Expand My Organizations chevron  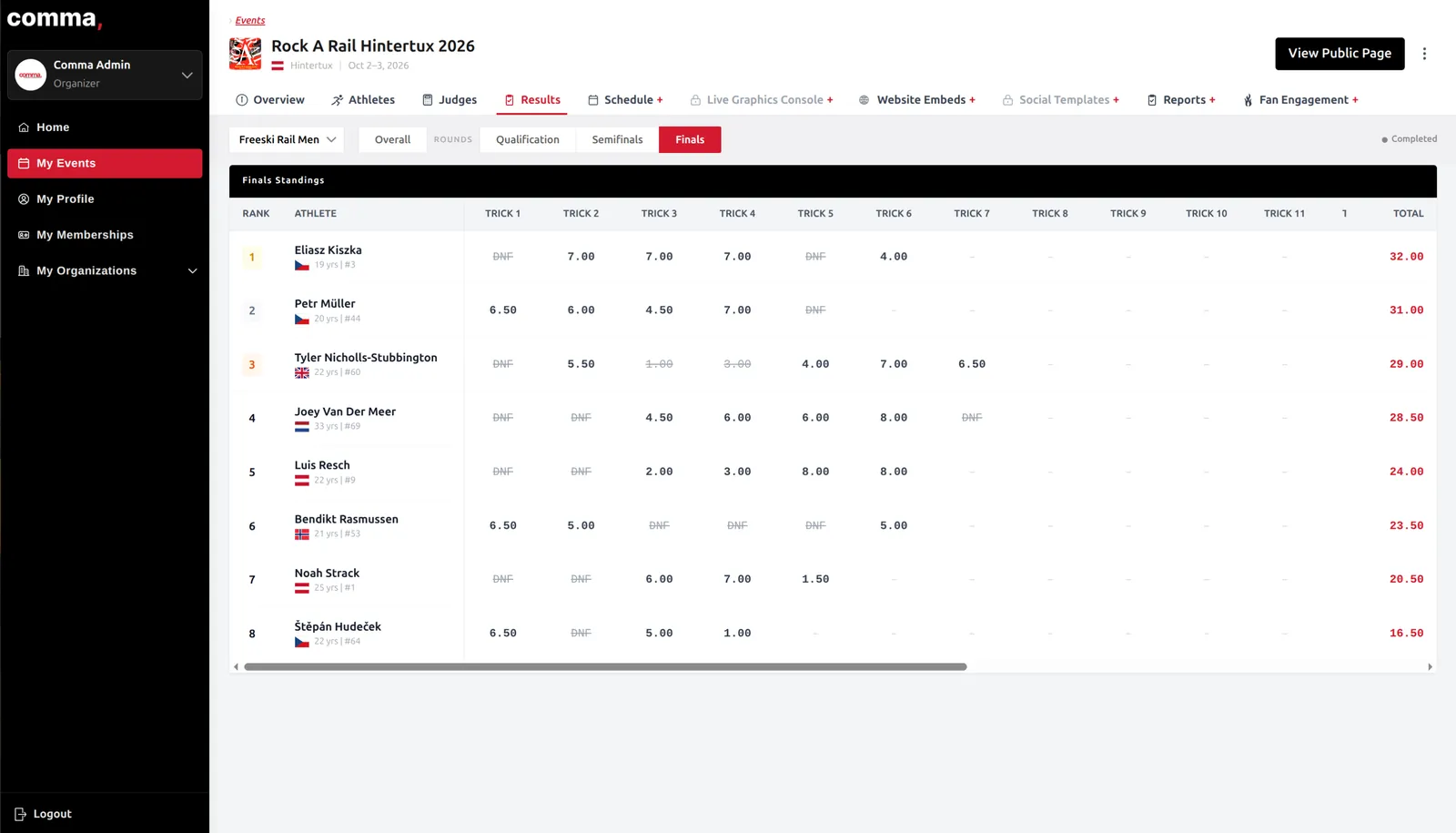pos(192,270)
